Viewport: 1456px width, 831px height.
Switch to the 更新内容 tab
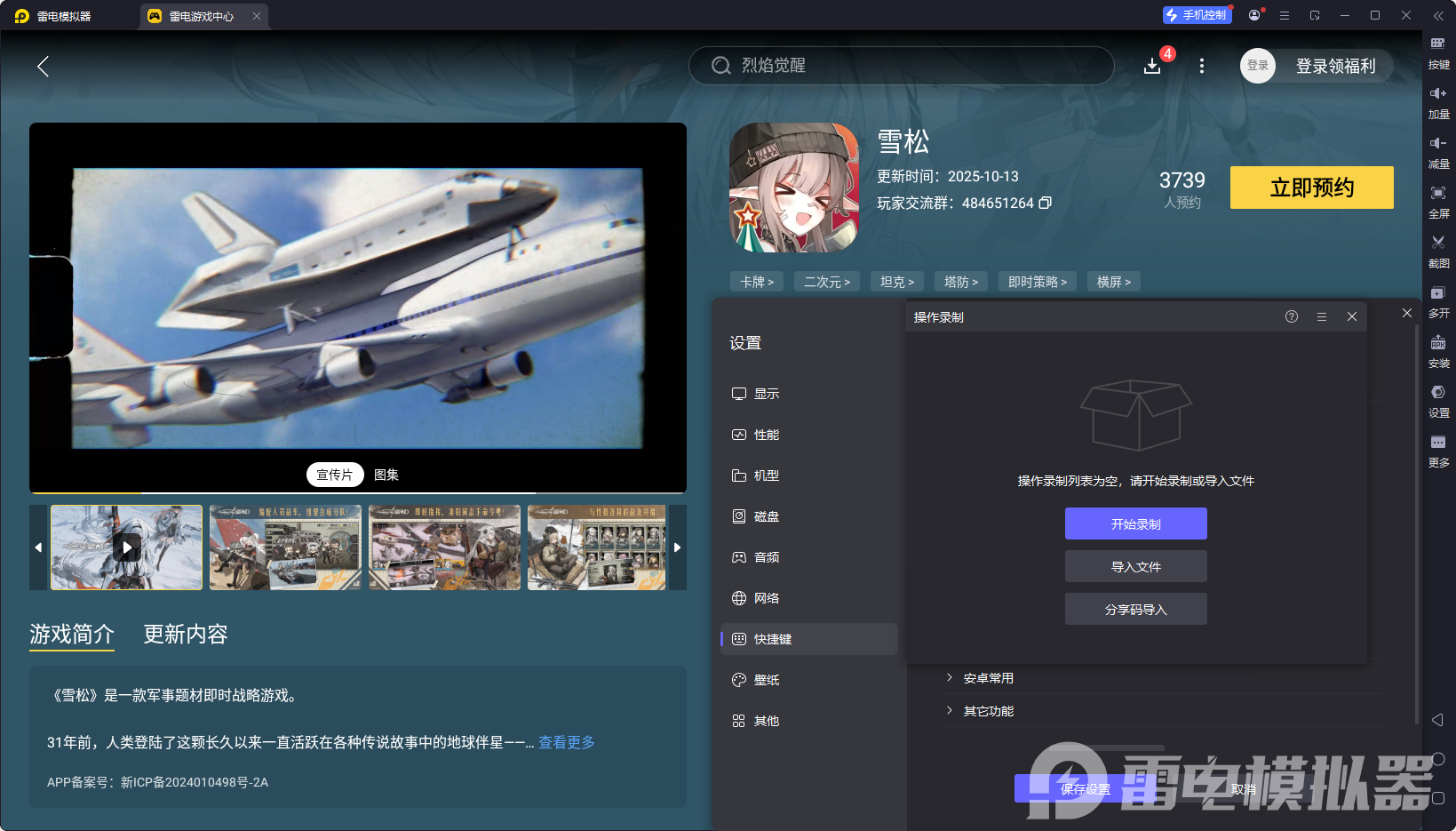point(185,635)
